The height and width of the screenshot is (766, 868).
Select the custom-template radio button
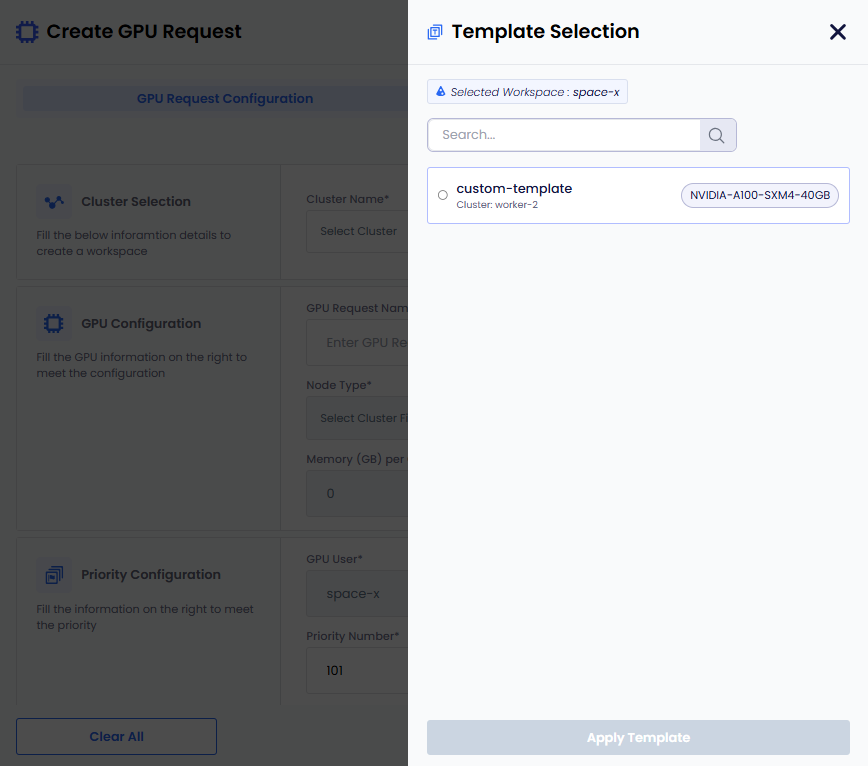[x=443, y=195]
